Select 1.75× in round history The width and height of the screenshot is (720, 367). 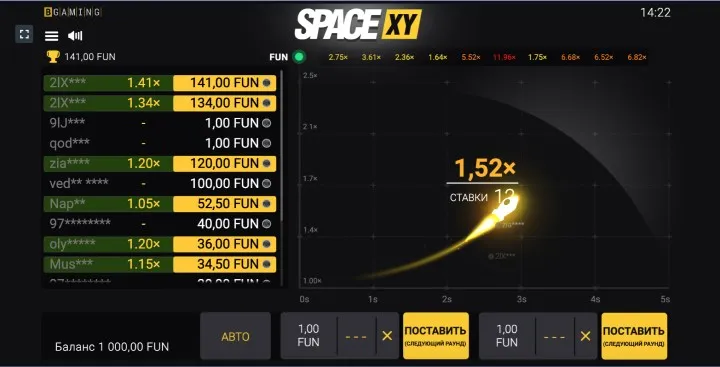(537, 57)
